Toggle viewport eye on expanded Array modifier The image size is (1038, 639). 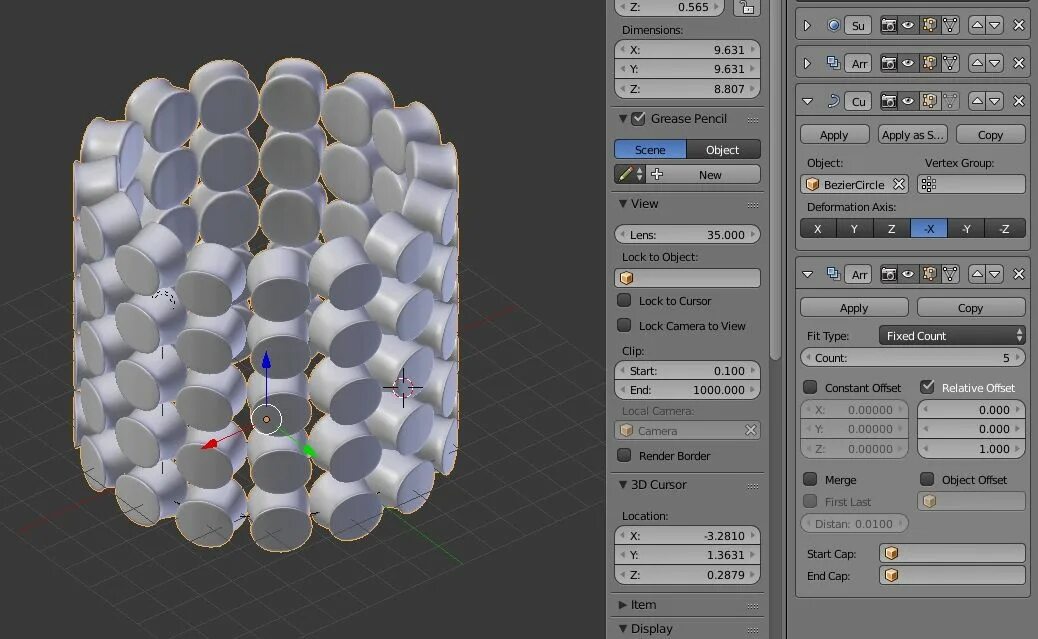pyautogui.click(x=908, y=274)
